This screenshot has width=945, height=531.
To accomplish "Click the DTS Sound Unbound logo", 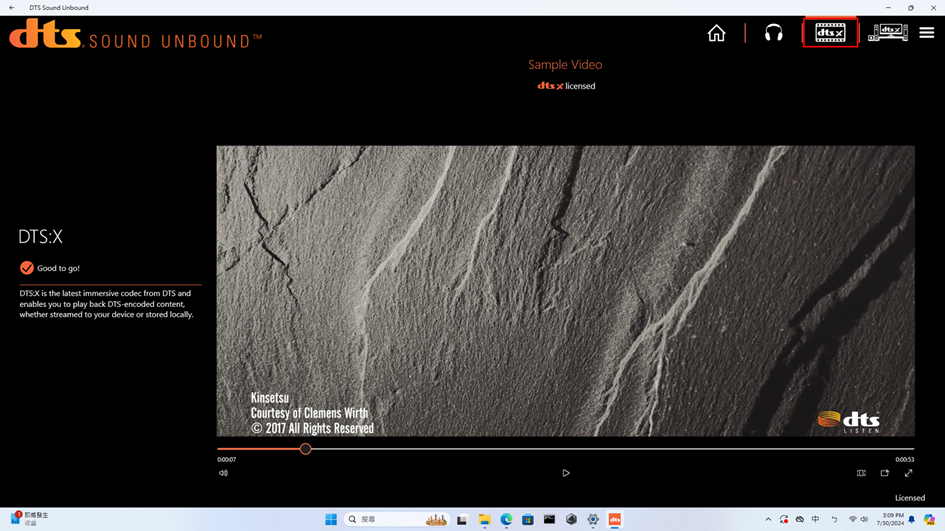I will 136,33.
